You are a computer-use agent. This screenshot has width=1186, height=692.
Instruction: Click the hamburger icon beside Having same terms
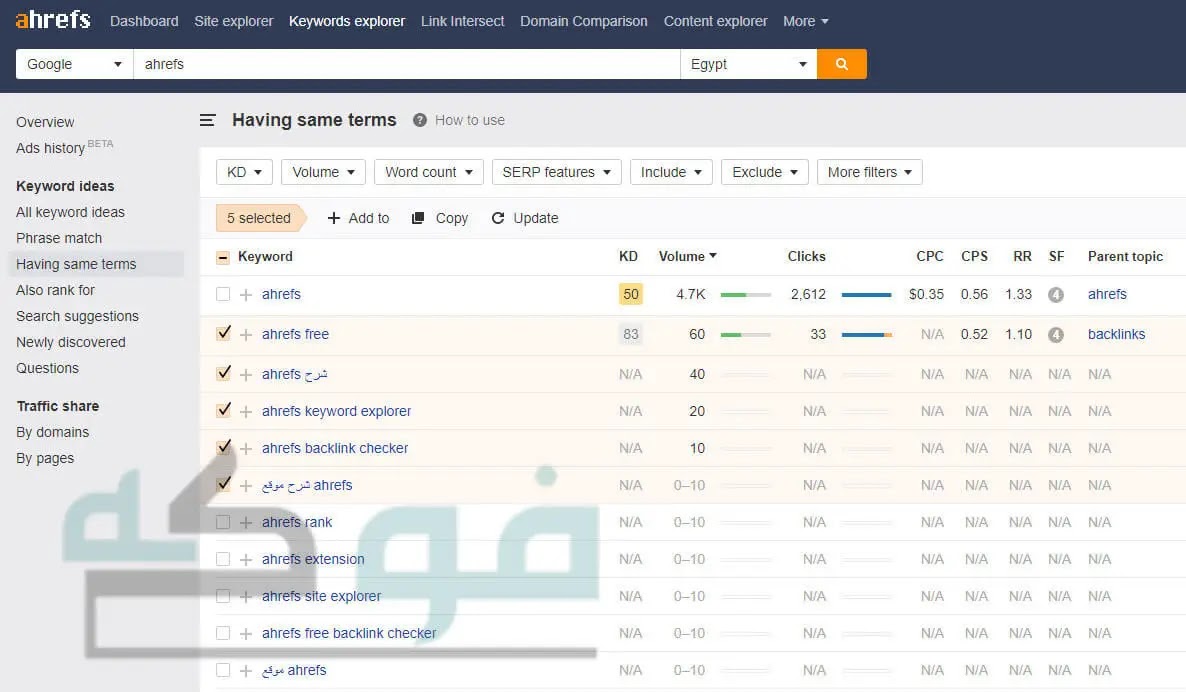207,119
